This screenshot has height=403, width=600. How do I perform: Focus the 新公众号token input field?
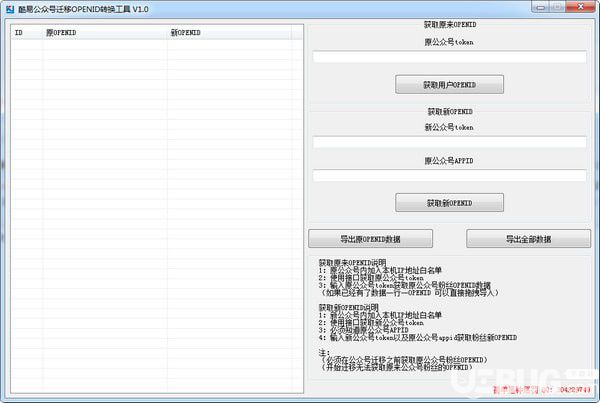[449, 142]
